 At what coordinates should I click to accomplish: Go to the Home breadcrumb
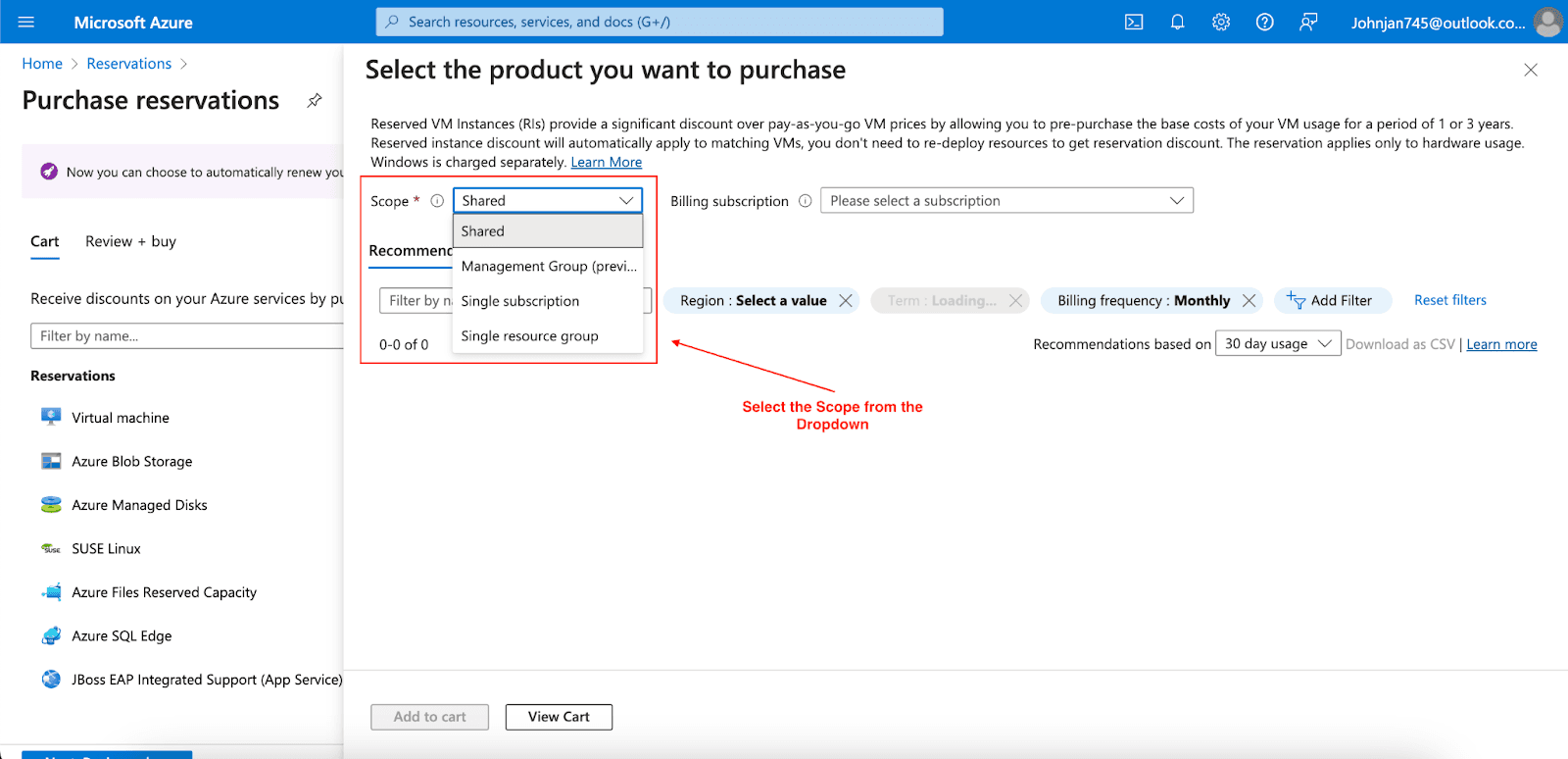[42, 64]
